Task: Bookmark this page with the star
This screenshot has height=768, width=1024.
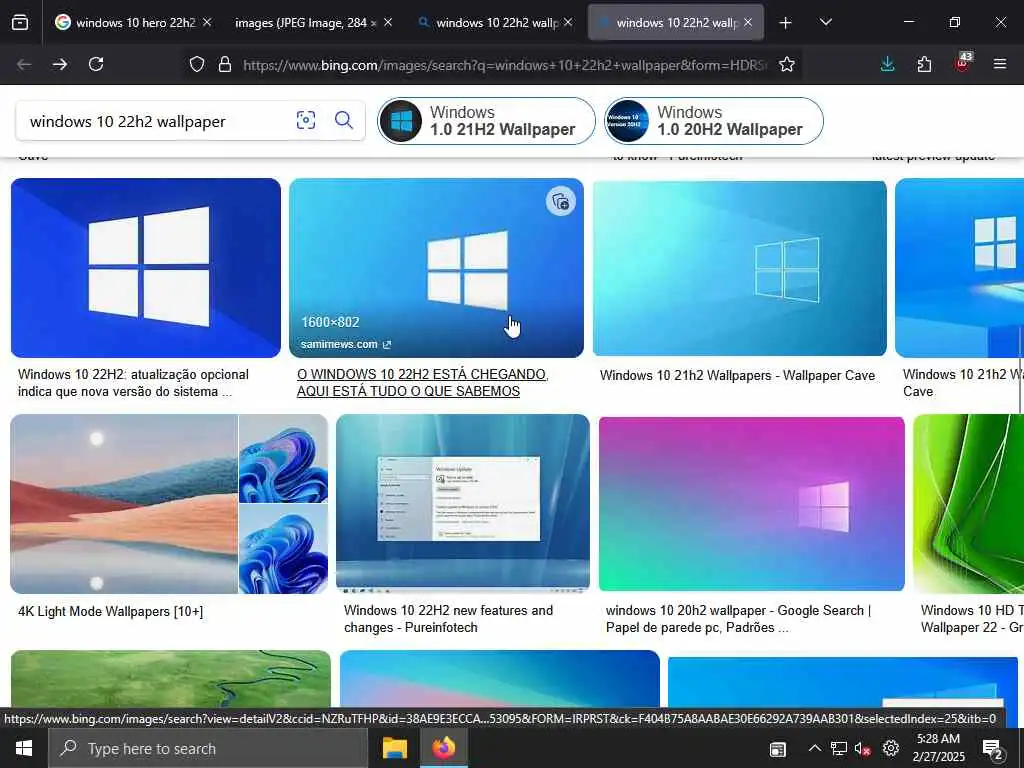Action: tap(787, 64)
